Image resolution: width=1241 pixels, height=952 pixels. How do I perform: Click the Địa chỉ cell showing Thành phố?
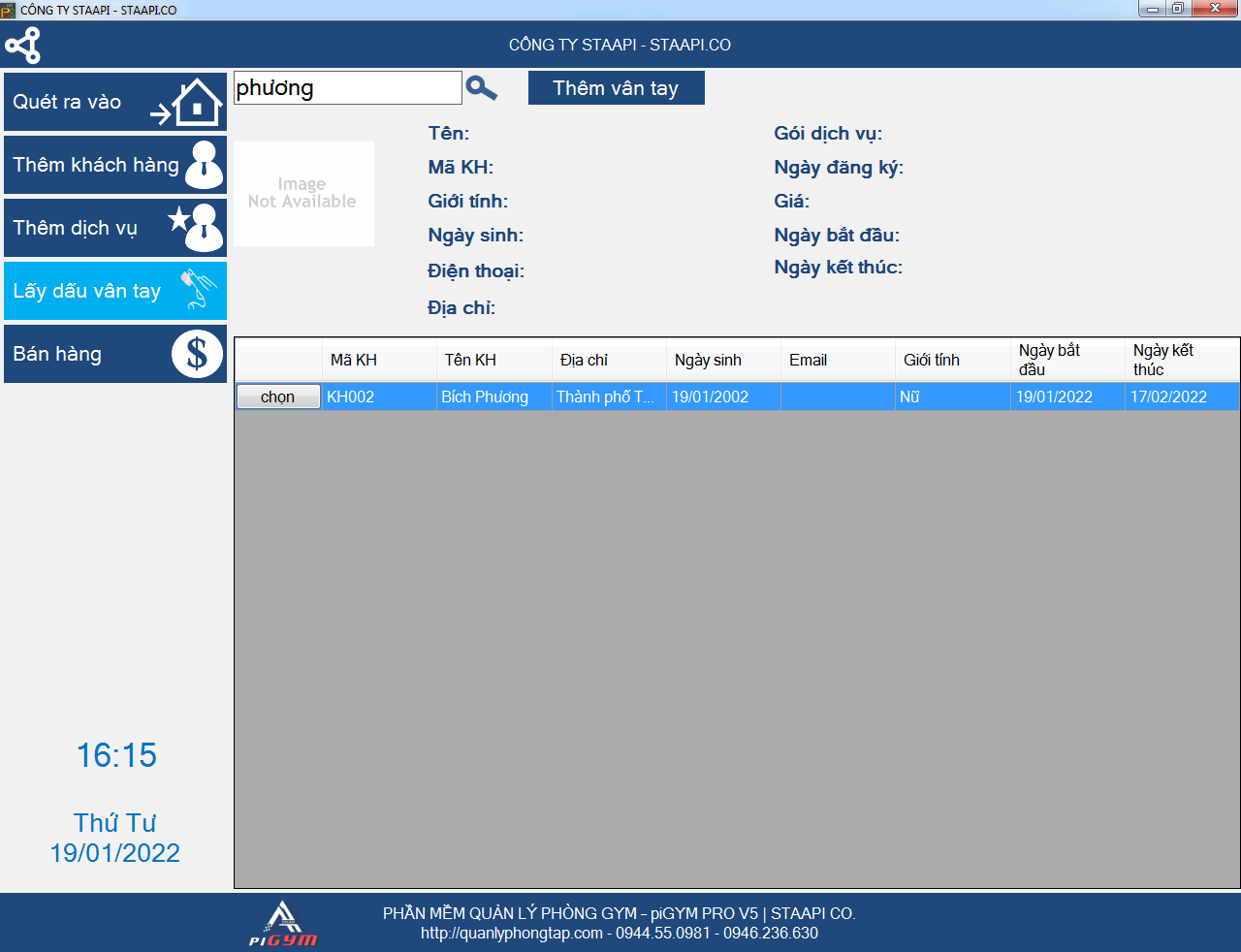(x=608, y=397)
